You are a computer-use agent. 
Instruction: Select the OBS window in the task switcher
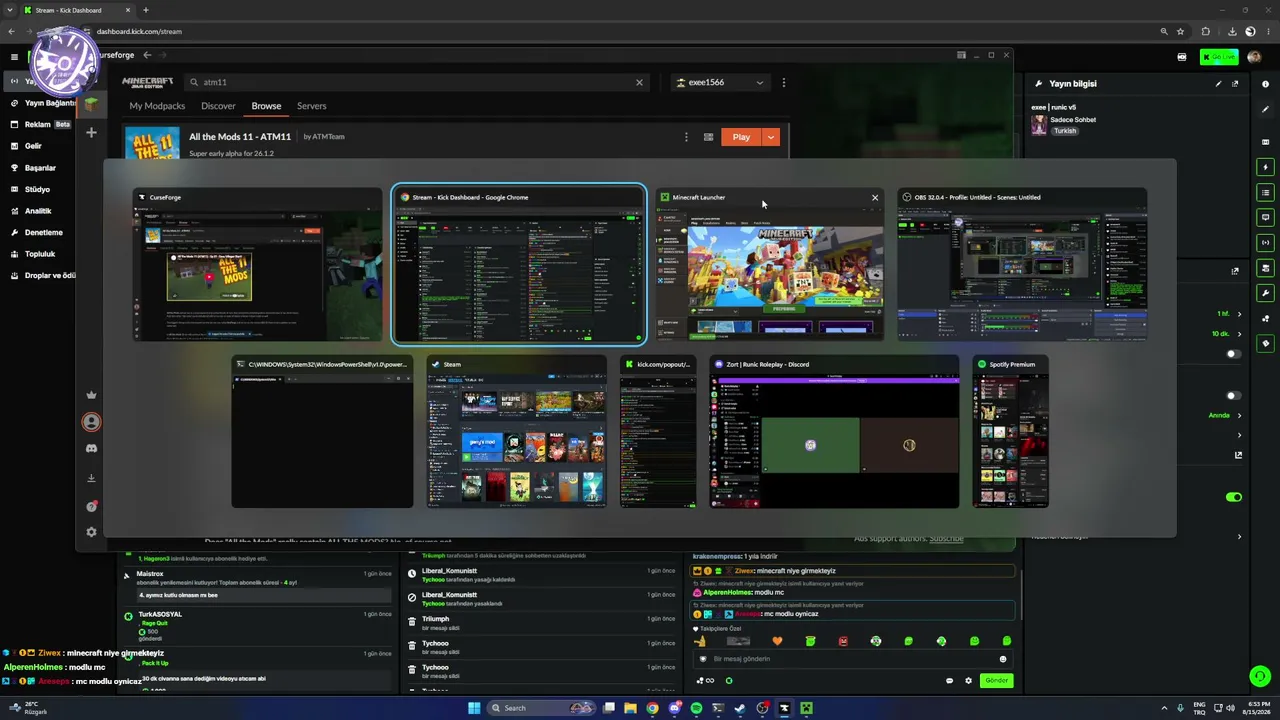coord(1022,265)
